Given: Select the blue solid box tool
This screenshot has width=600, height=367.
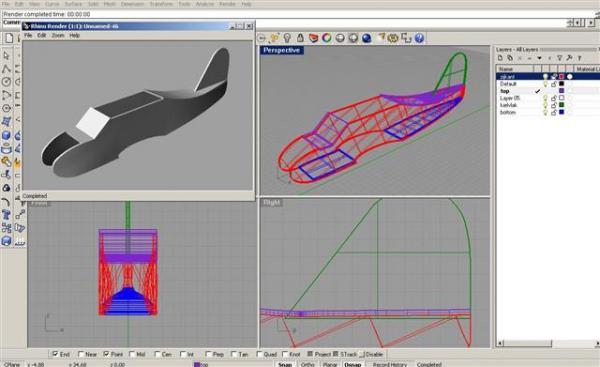Looking at the screenshot, I should [x=6, y=135].
